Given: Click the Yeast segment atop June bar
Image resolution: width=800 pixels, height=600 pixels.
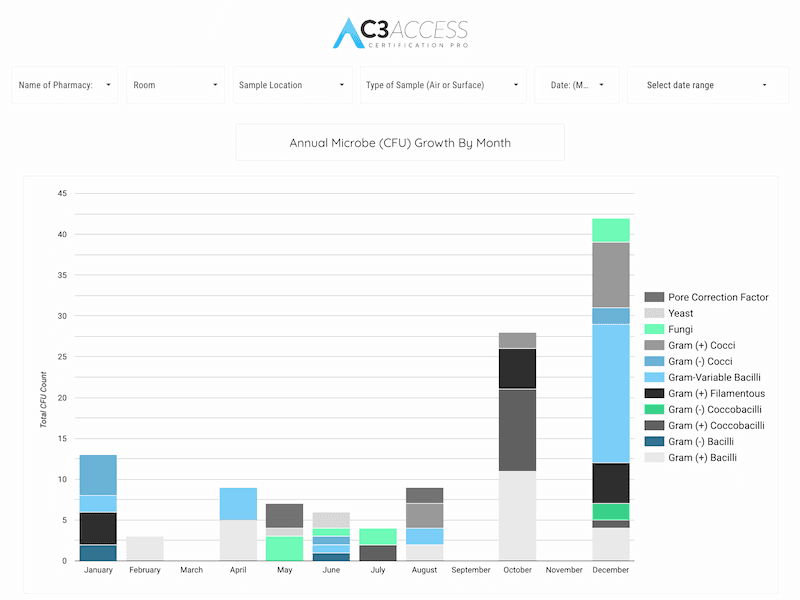Looking at the screenshot, I should point(331,520).
